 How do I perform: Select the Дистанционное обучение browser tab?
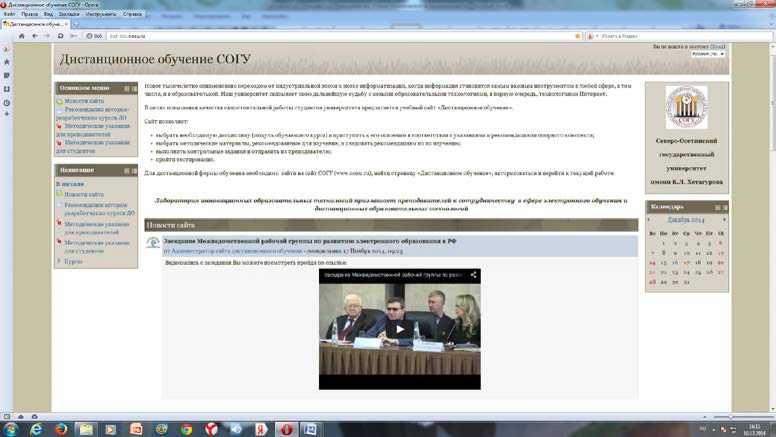click(35, 24)
